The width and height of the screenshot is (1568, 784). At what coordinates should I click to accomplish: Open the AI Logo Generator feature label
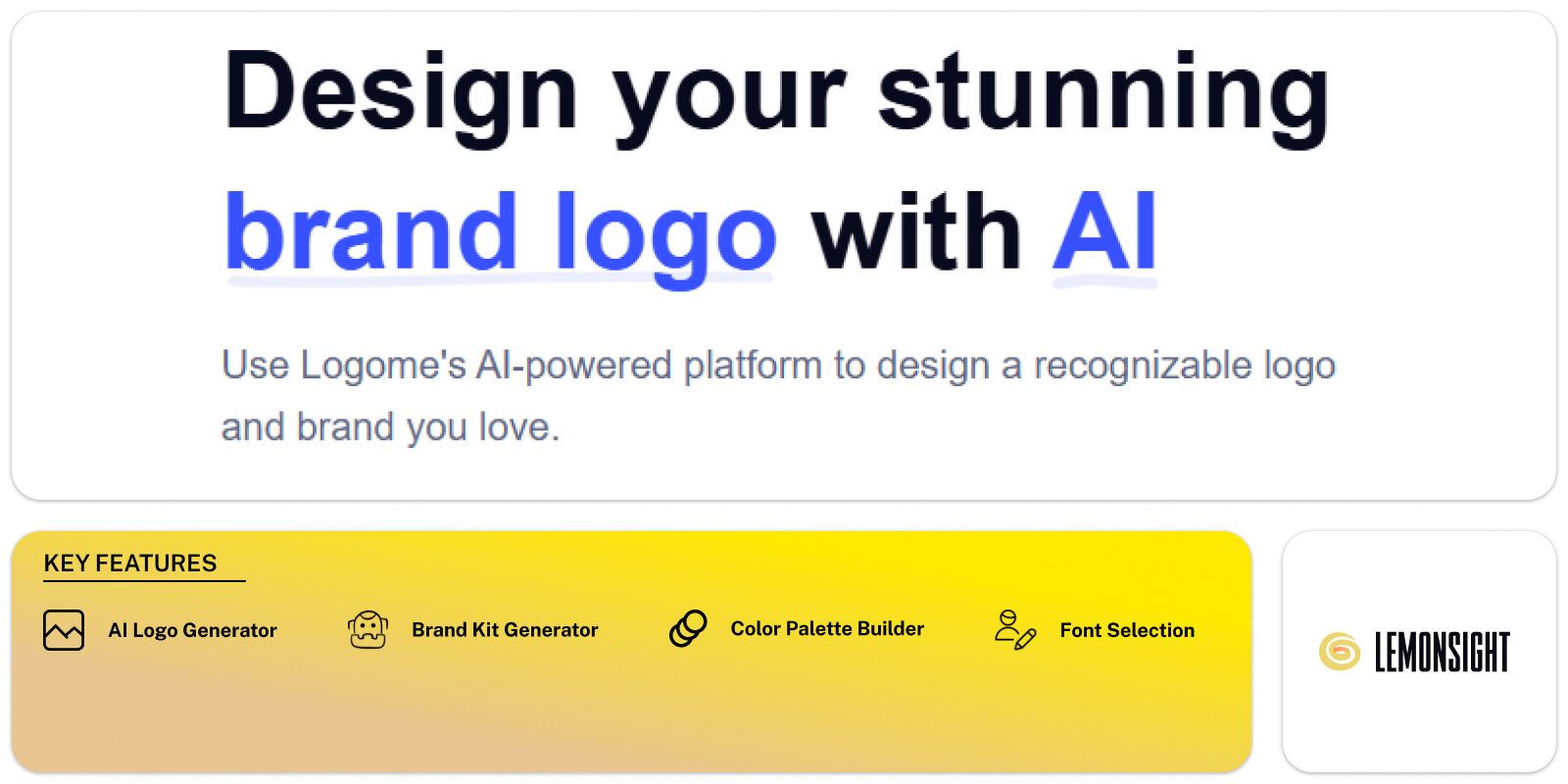point(192,630)
